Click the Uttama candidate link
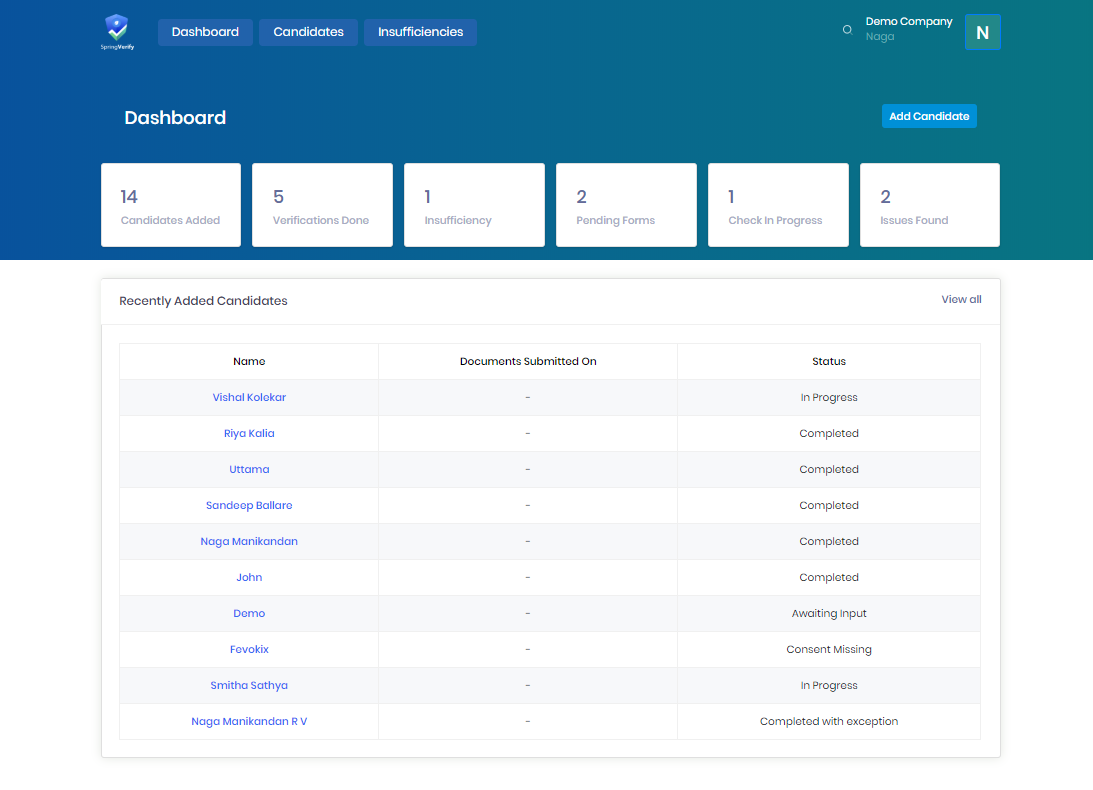 click(249, 469)
